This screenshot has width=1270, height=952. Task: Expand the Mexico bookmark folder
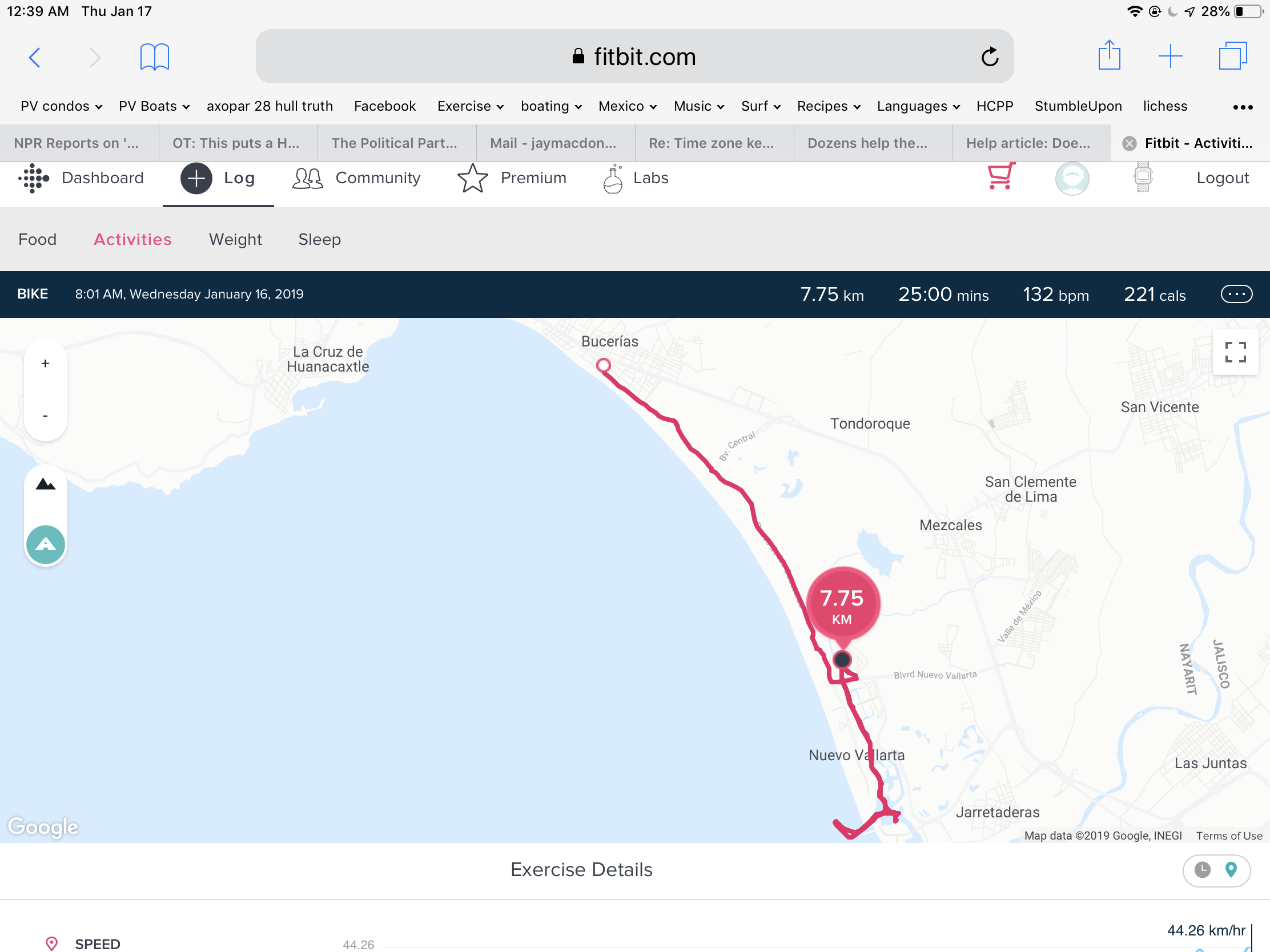(627, 107)
